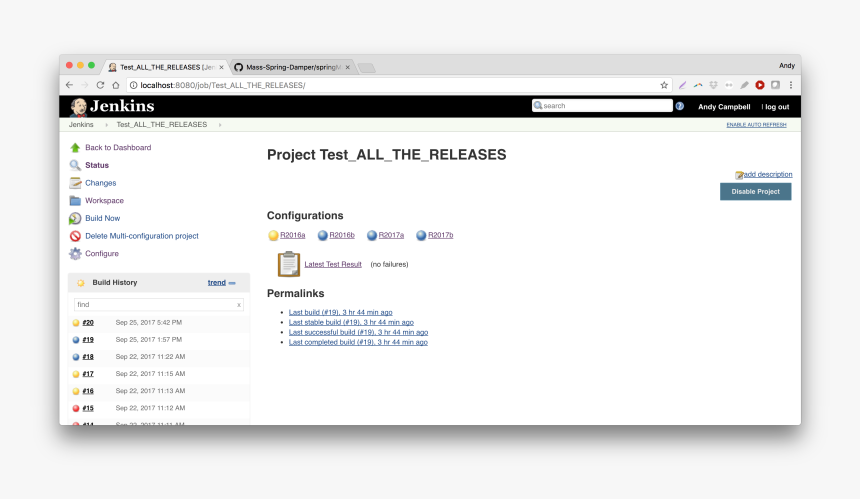Screen dimensions: 860x499
Task: Expand breadcrumb arrow after Jenkins
Action: 106,125
